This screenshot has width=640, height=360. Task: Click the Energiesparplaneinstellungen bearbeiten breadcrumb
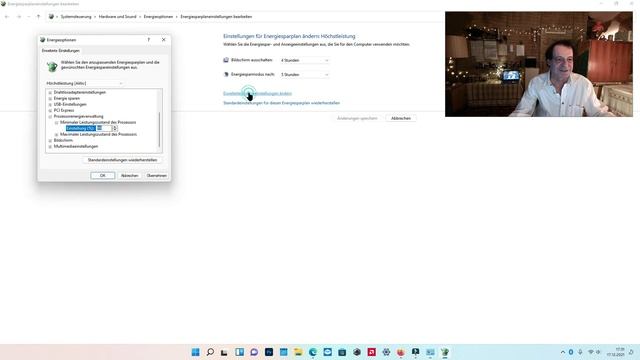(216, 17)
